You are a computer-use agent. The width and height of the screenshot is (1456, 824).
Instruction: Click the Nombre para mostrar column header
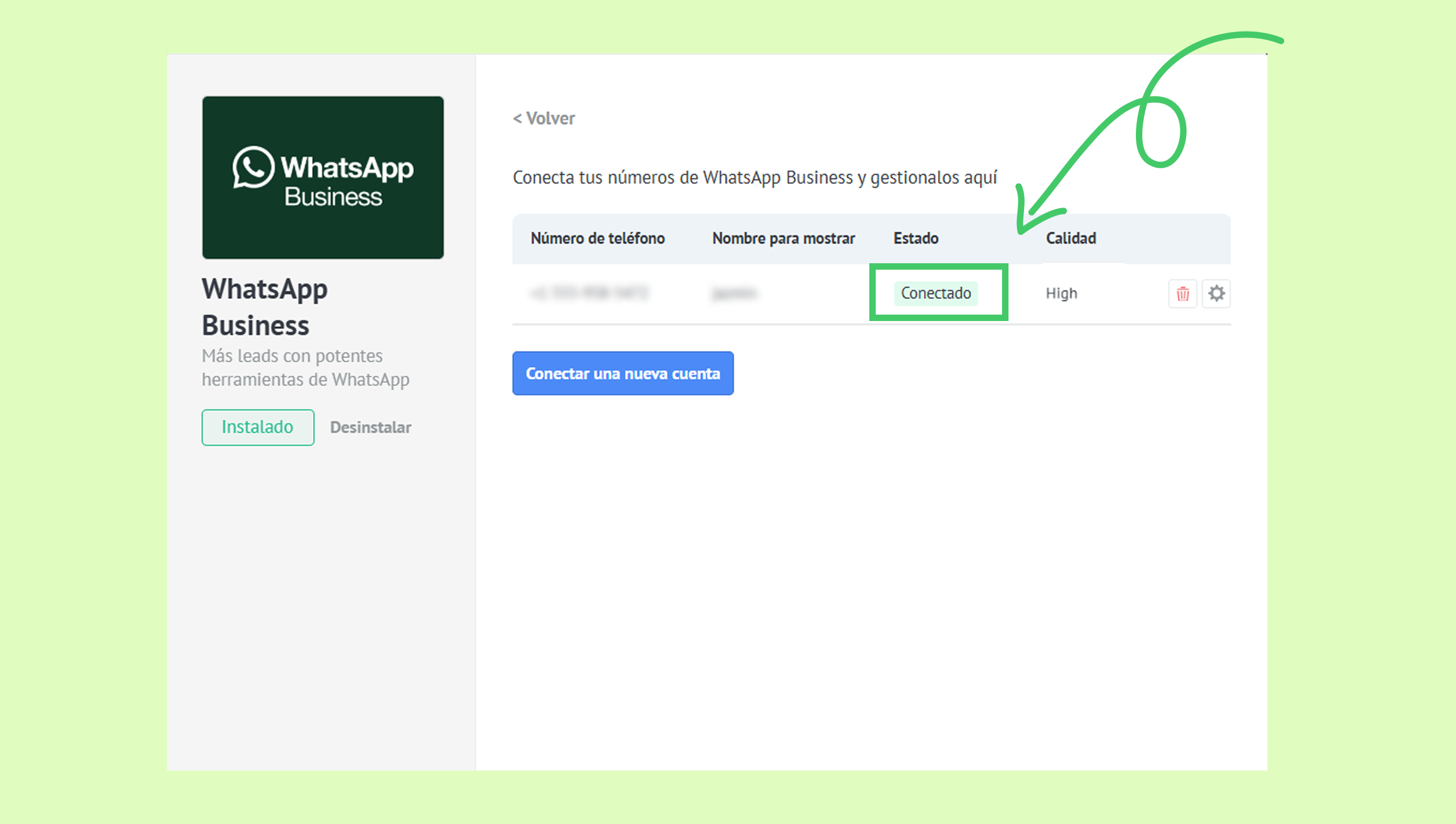[784, 238]
